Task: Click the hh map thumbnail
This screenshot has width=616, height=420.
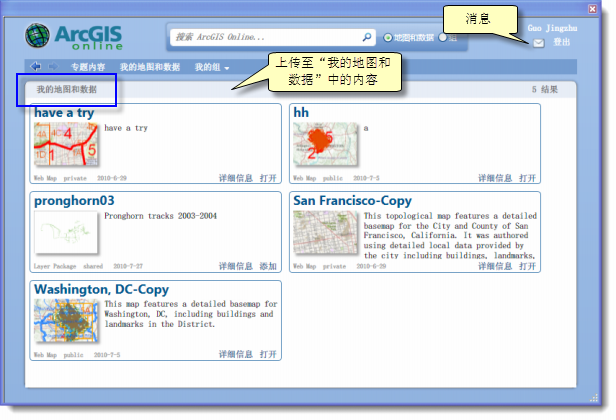Action: [326, 144]
